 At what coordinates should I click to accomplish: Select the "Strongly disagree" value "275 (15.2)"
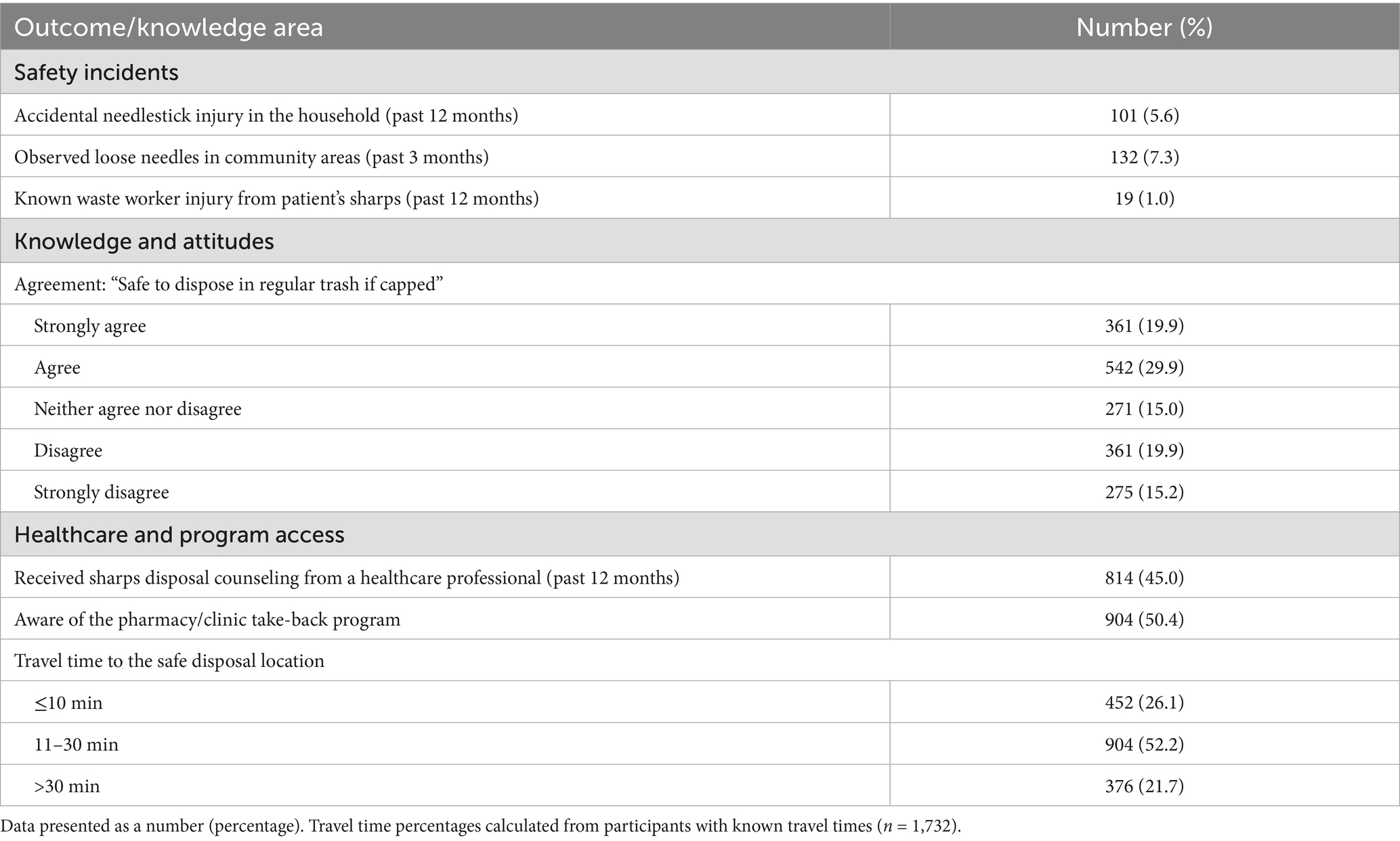pos(1144,492)
